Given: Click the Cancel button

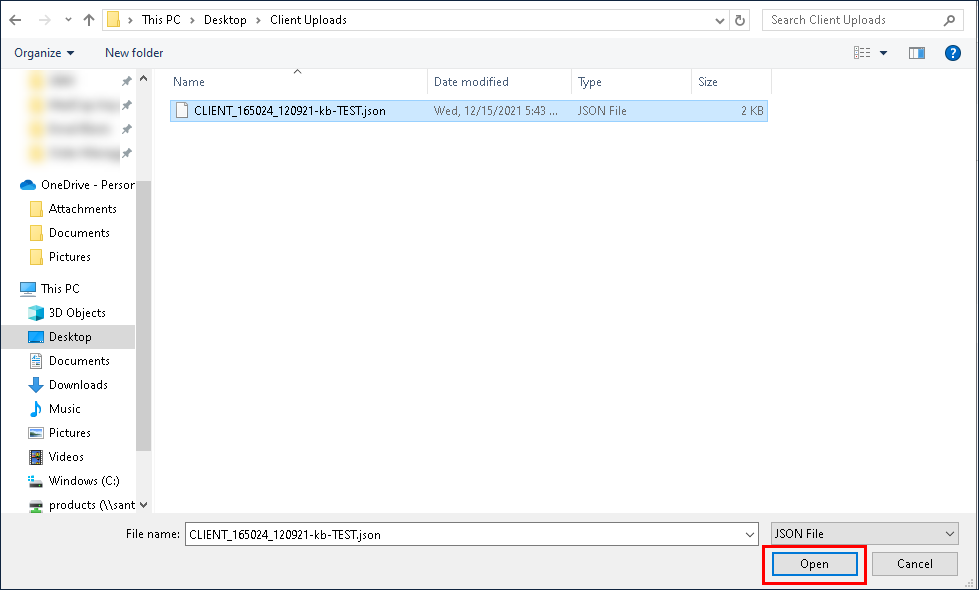Looking at the screenshot, I should pos(914,564).
